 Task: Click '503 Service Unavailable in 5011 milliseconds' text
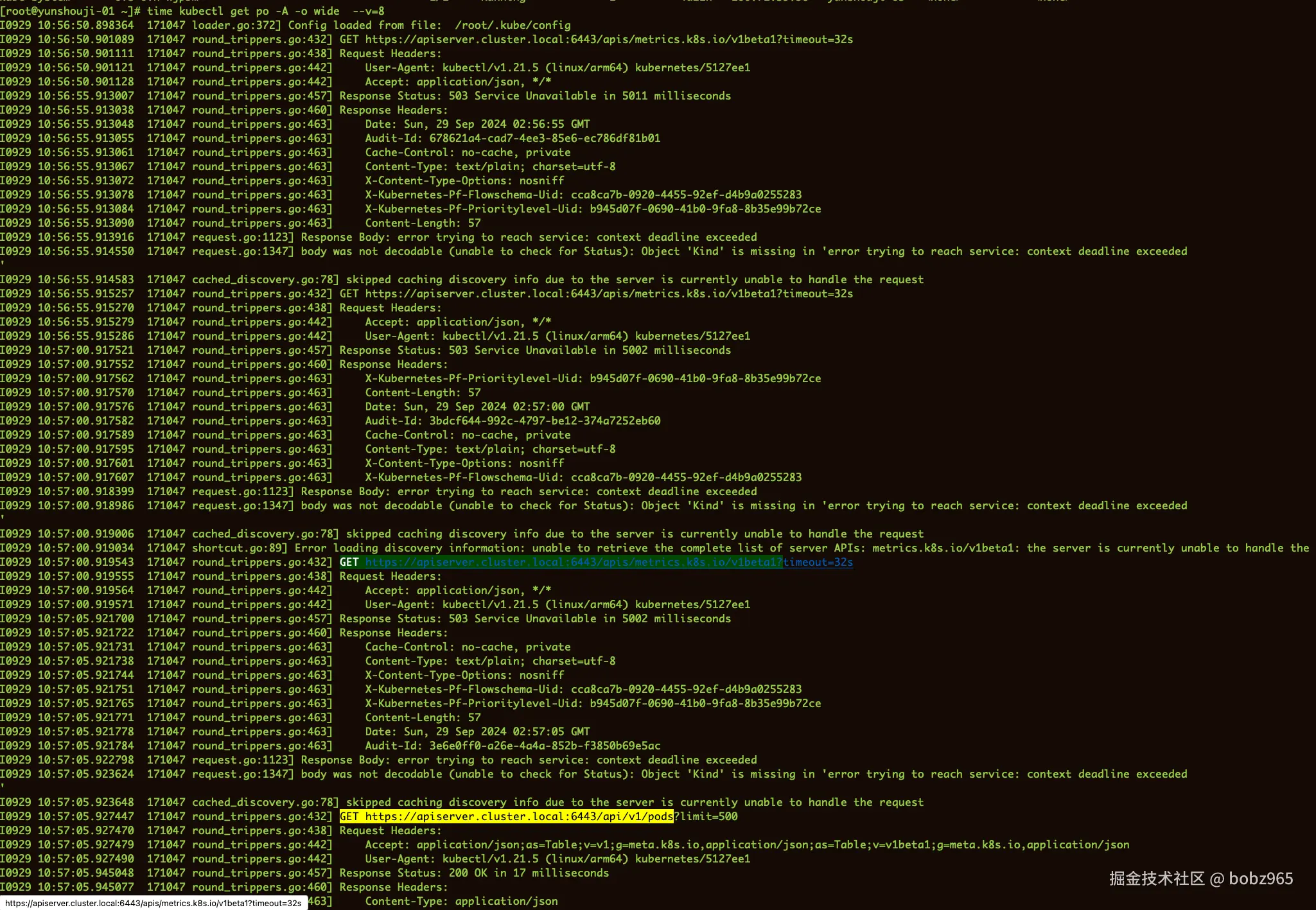pos(590,96)
